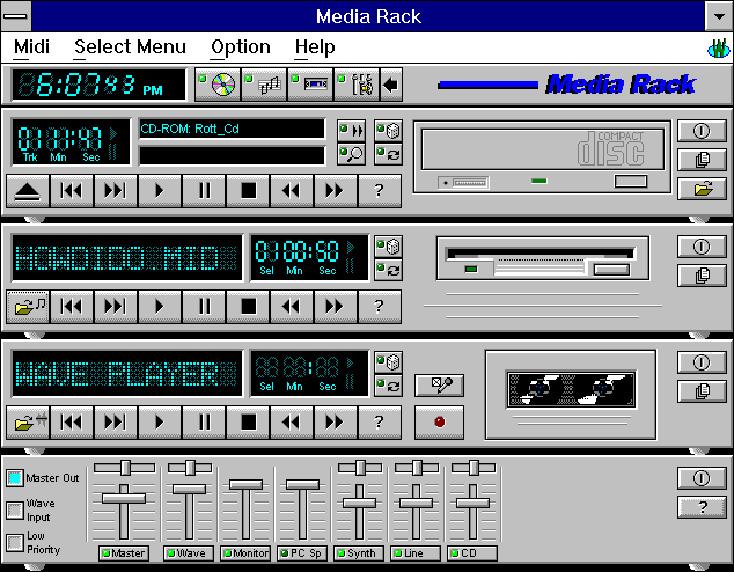Toggle the Wave player module button
Viewport: 734px width, 572px height.
click(310, 84)
